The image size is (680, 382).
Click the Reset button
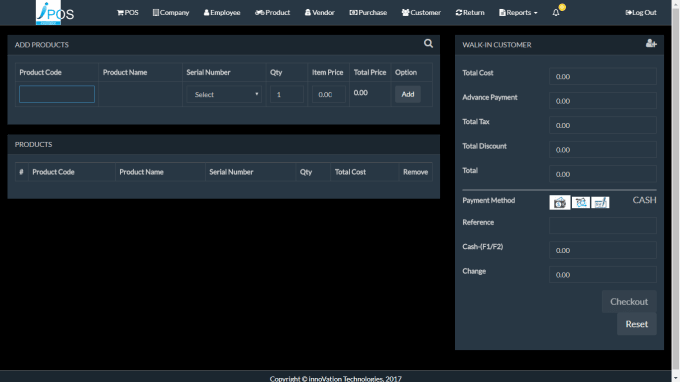[x=637, y=324]
